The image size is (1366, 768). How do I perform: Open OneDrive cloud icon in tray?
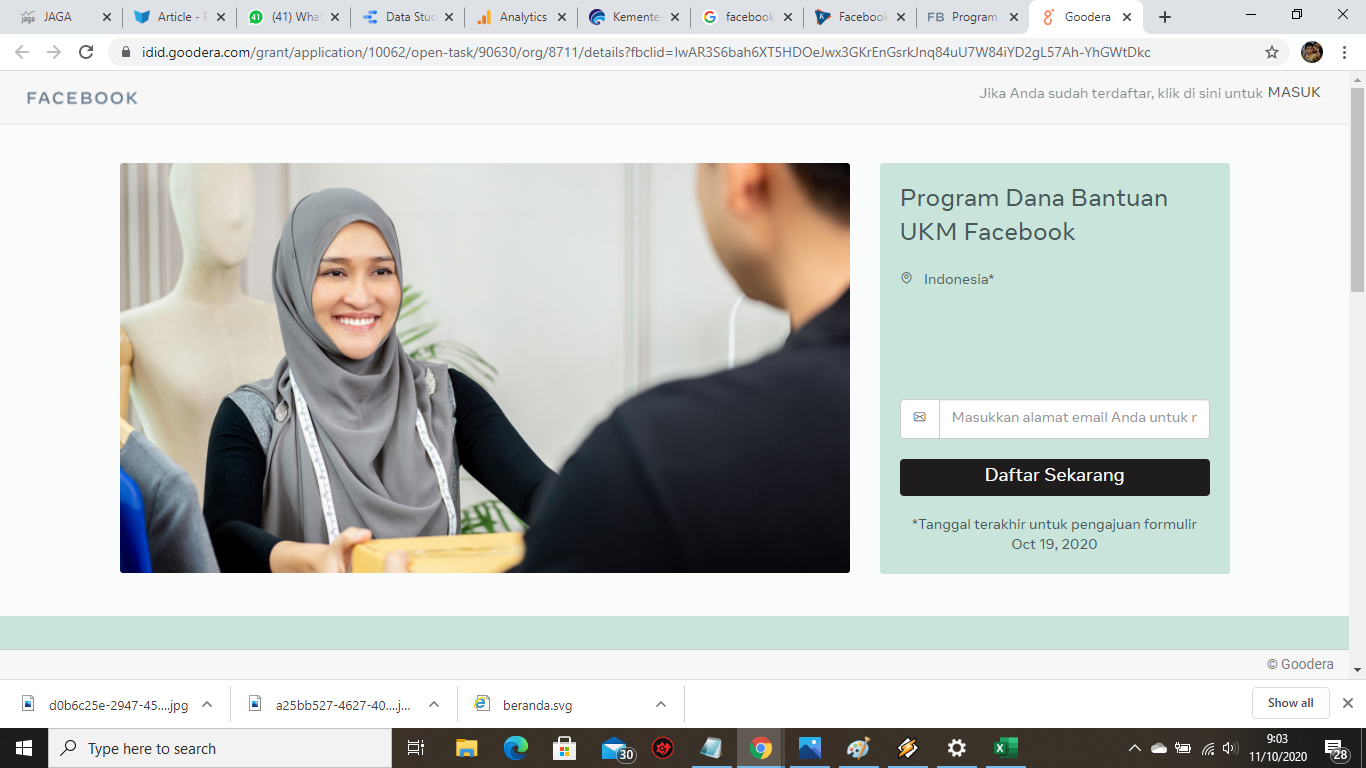[x=1159, y=748]
